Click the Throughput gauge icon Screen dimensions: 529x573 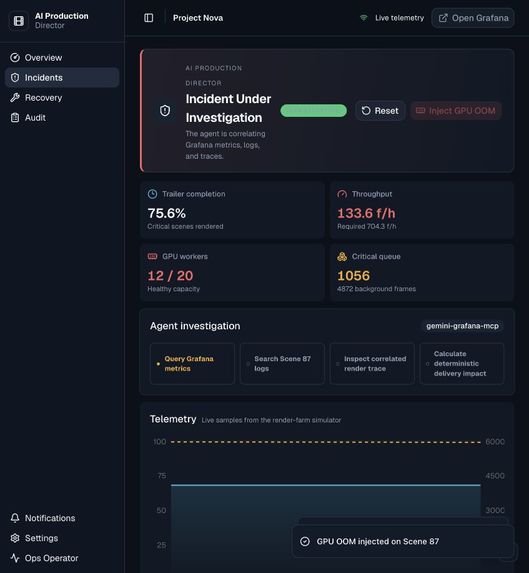pyautogui.click(x=342, y=194)
